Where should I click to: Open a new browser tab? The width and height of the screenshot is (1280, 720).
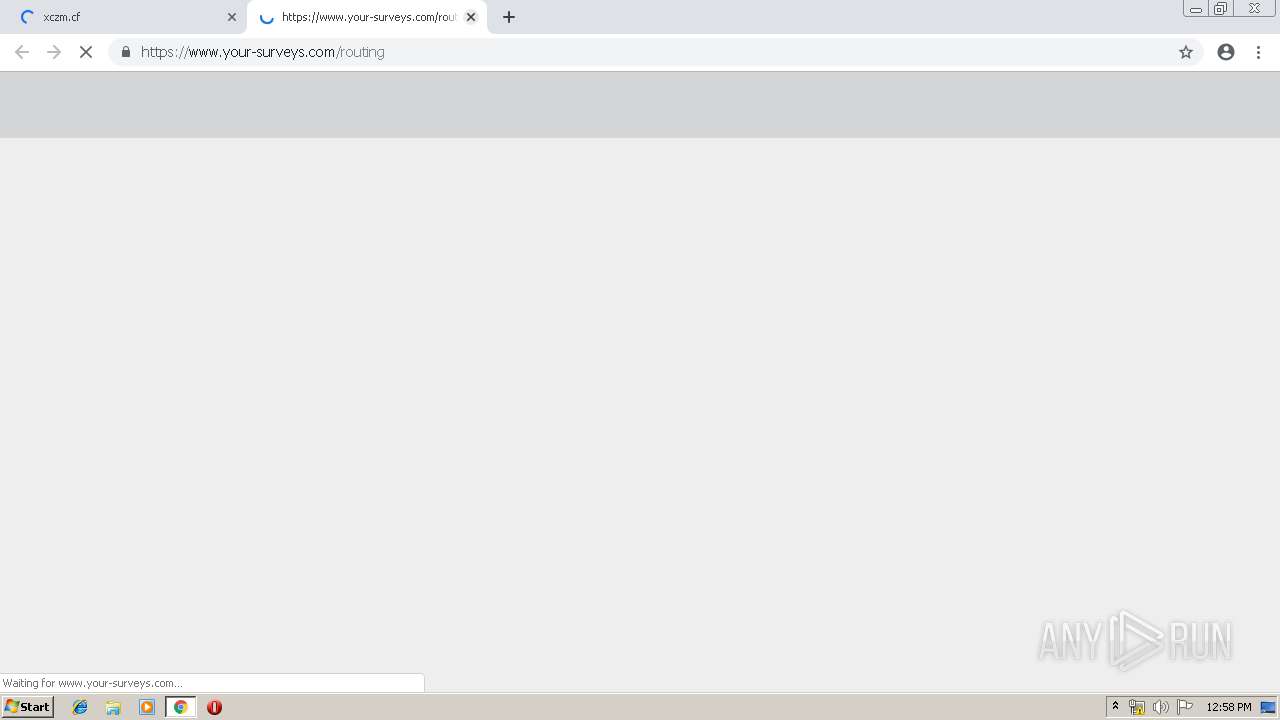pyautogui.click(x=509, y=17)
